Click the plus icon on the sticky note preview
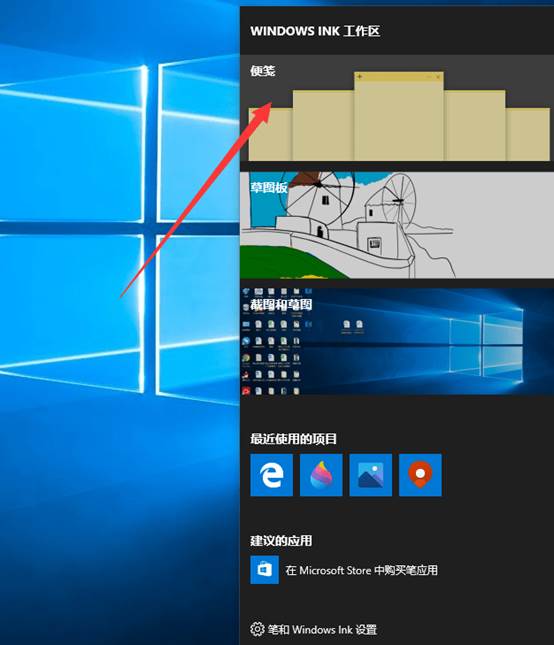 [359, 77]
